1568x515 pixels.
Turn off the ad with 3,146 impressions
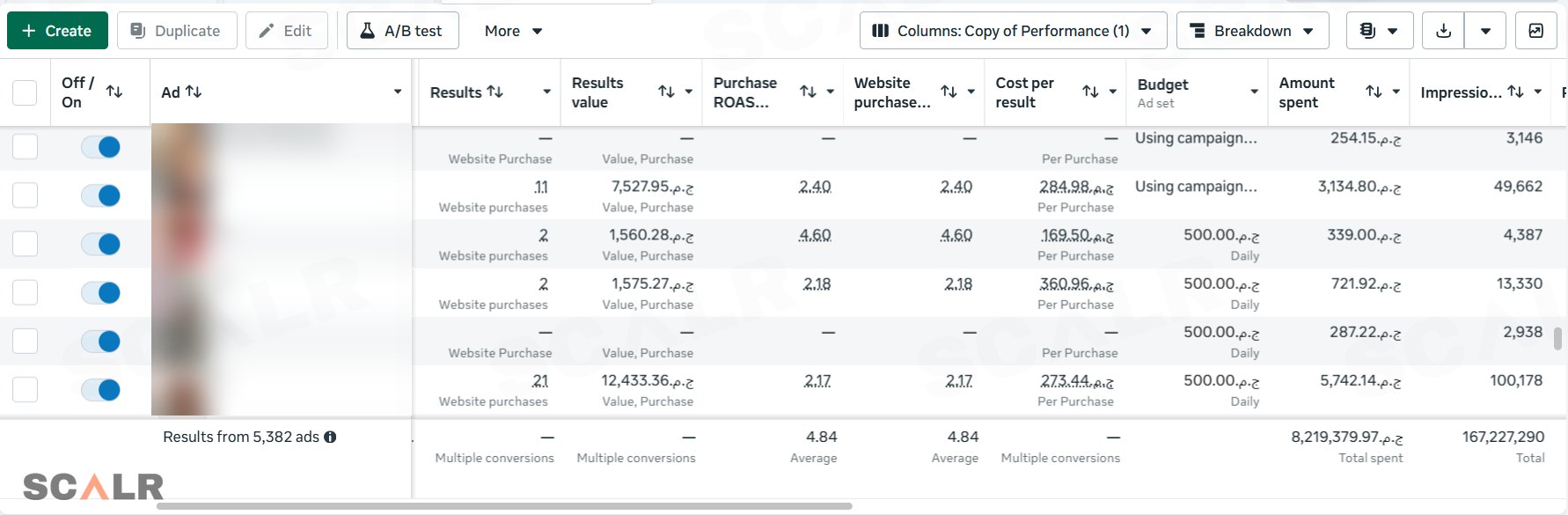click(101, 147)
